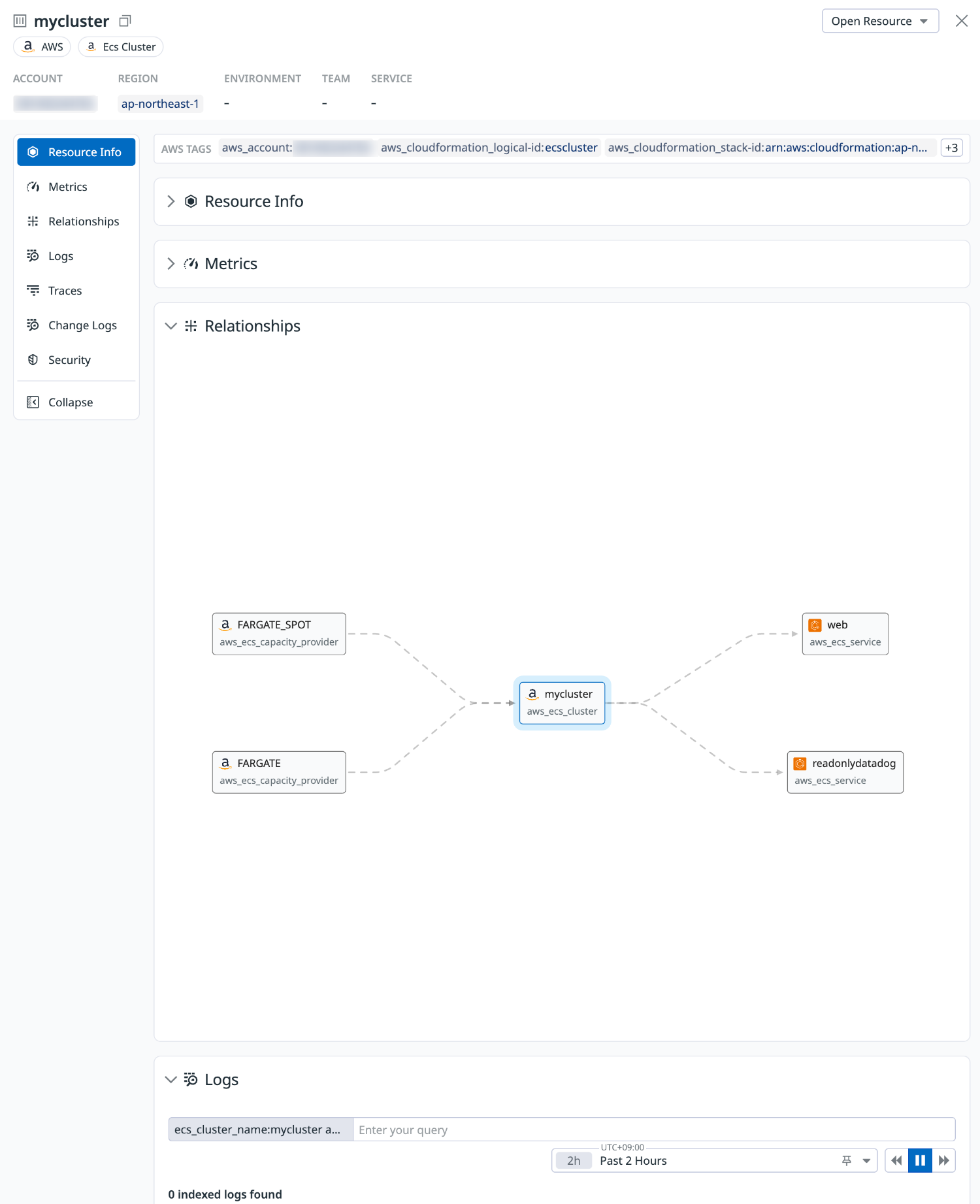Click the Relationships section grid icon
This screenshot has height=1204, width=980.
191,326
